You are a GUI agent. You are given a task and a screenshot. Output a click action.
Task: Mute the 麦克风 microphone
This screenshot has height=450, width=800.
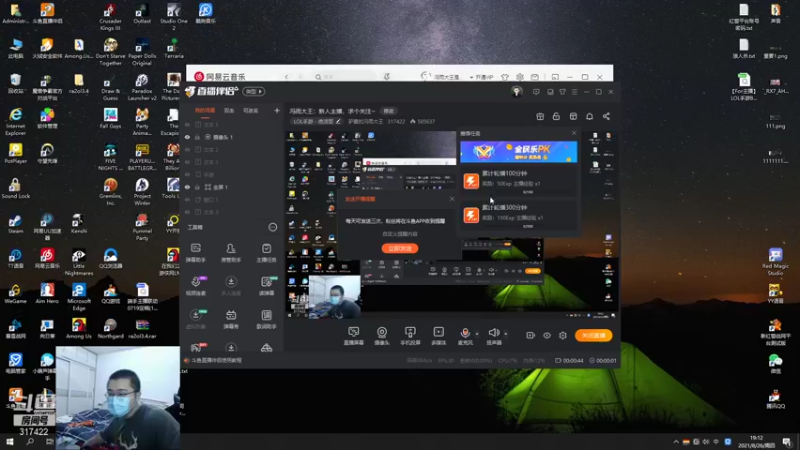(465, 336)
